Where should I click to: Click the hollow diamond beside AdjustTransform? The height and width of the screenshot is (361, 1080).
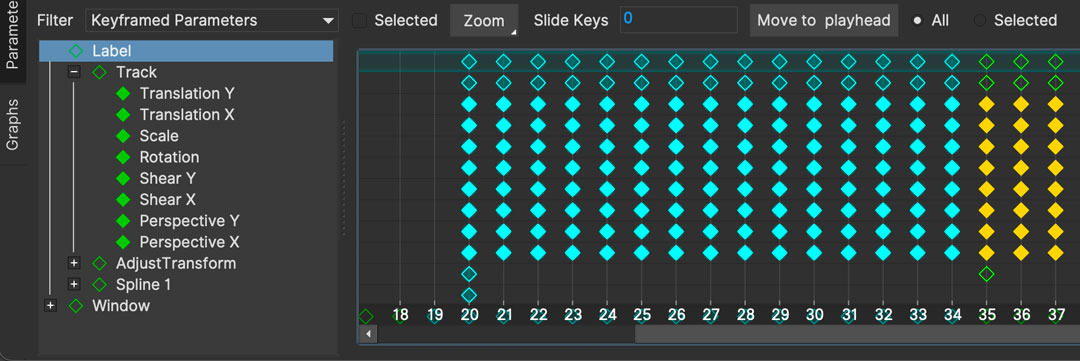99,263
